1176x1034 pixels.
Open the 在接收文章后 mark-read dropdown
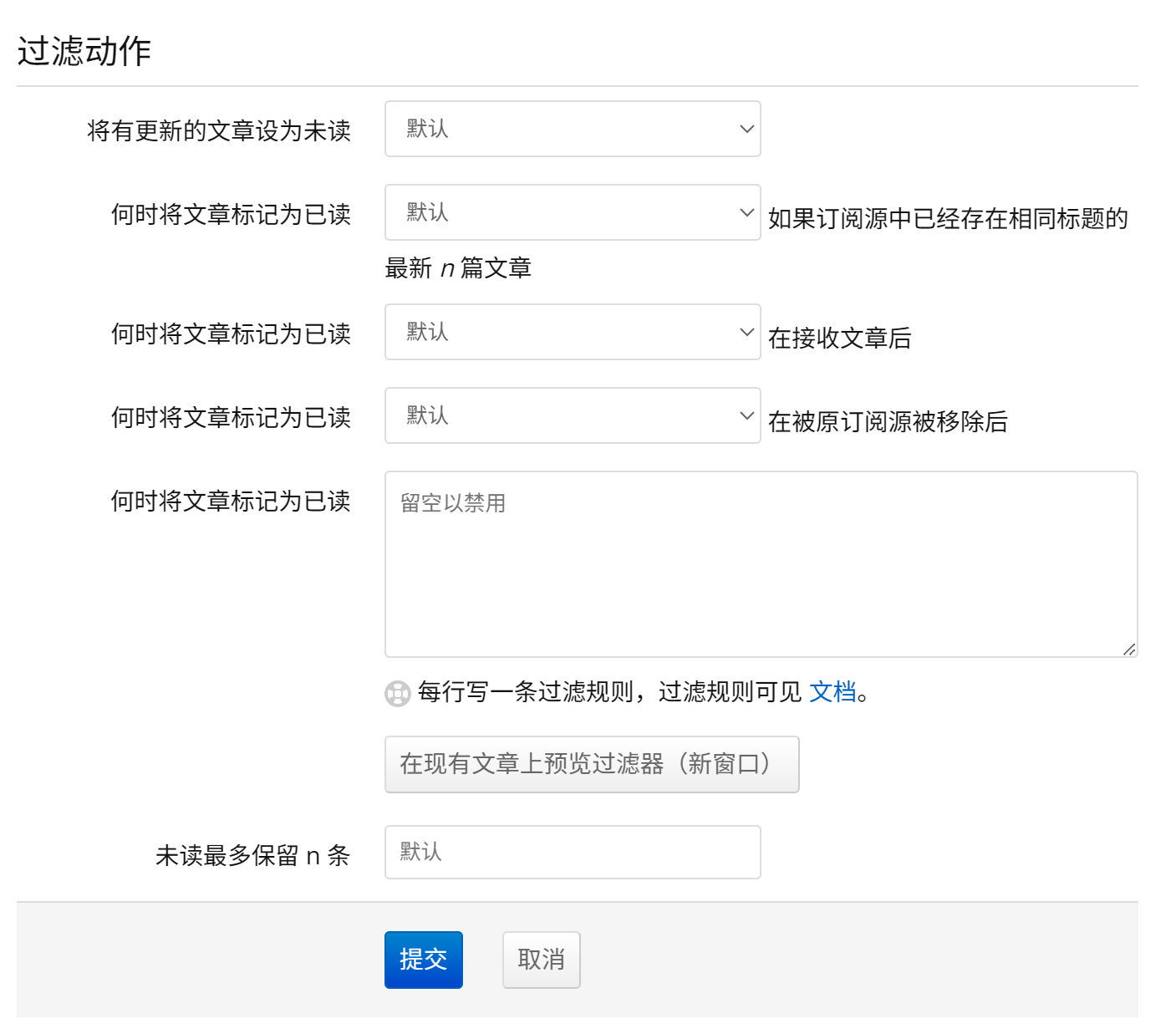click(572, 332)
